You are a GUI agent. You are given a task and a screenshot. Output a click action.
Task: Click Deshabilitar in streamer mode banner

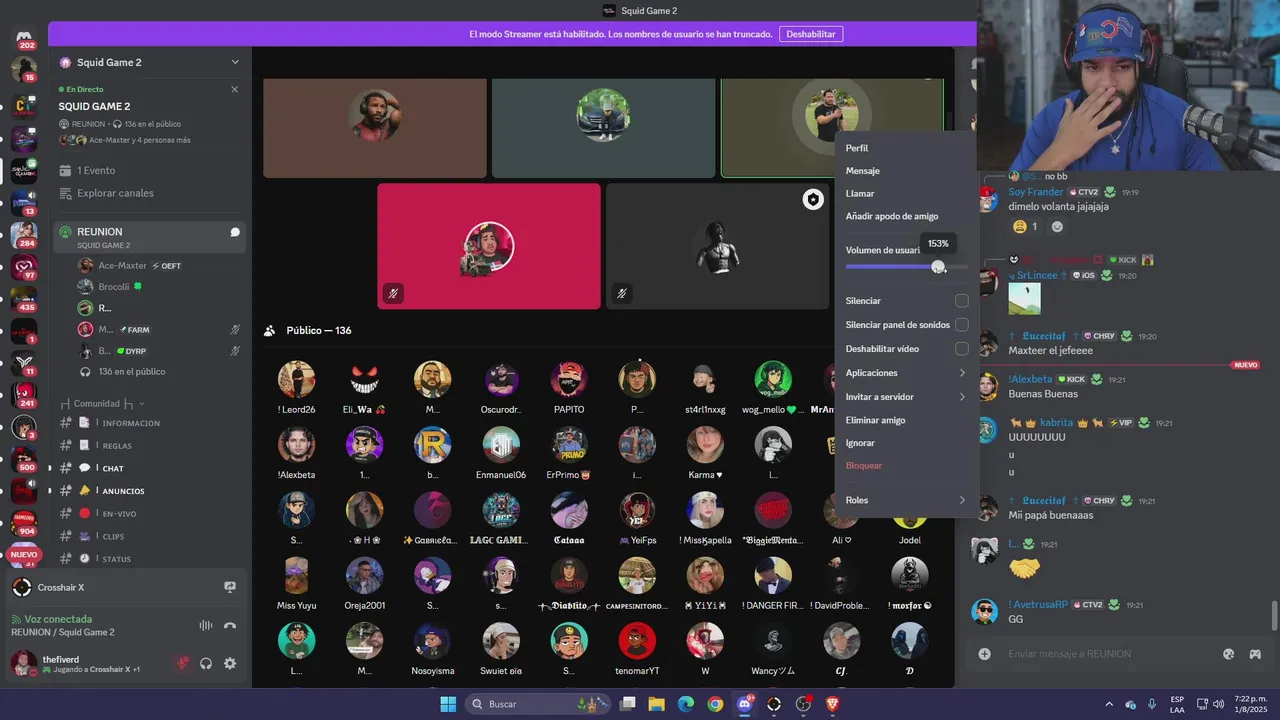[810, 34]
